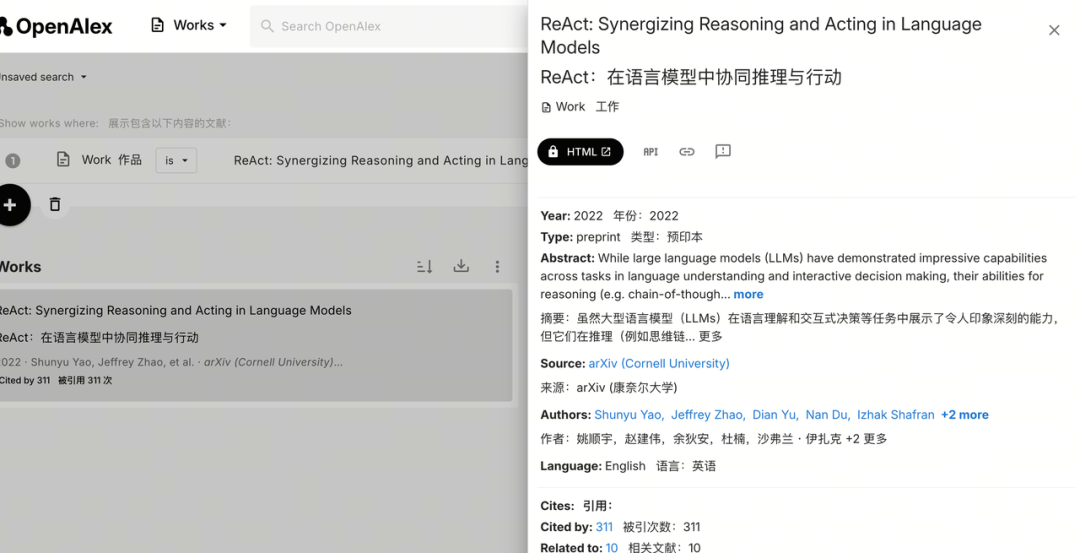1080x553 pixels.
Task: Close the work details panel
Action: pyautogui.click(x=1053, y=31)
